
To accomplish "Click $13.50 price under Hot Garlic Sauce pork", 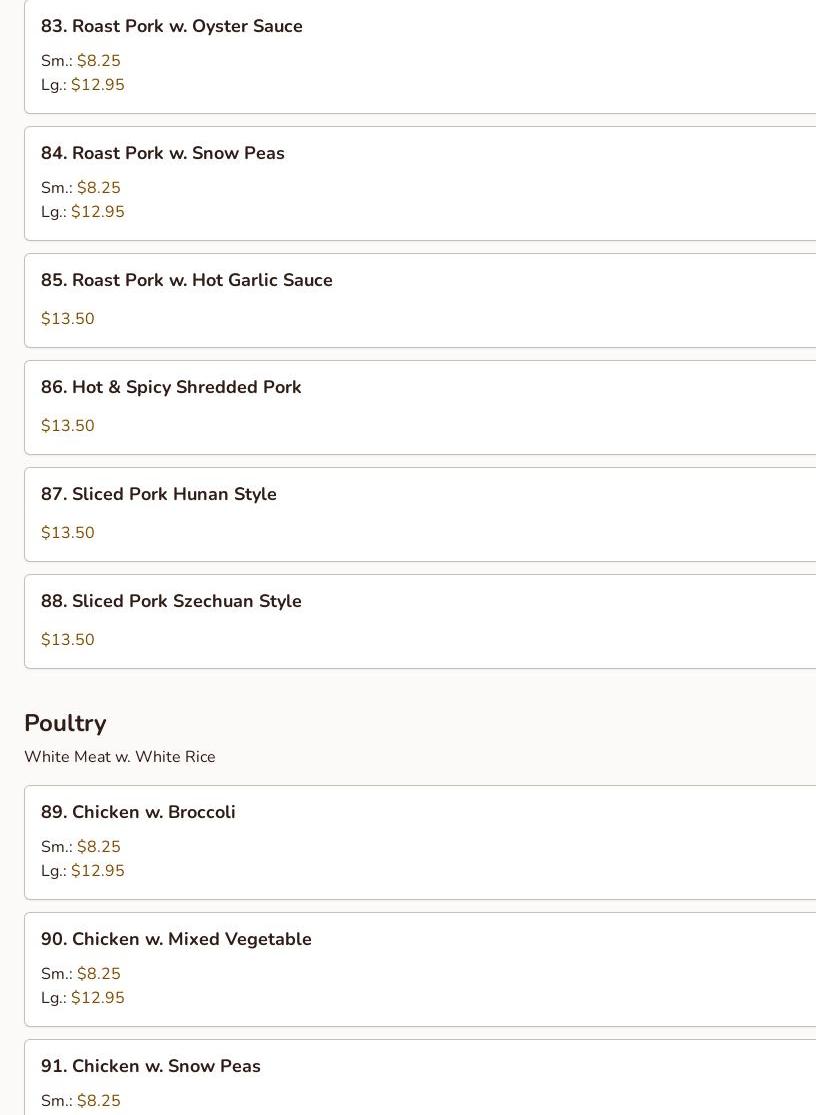I will pos(68,319).
